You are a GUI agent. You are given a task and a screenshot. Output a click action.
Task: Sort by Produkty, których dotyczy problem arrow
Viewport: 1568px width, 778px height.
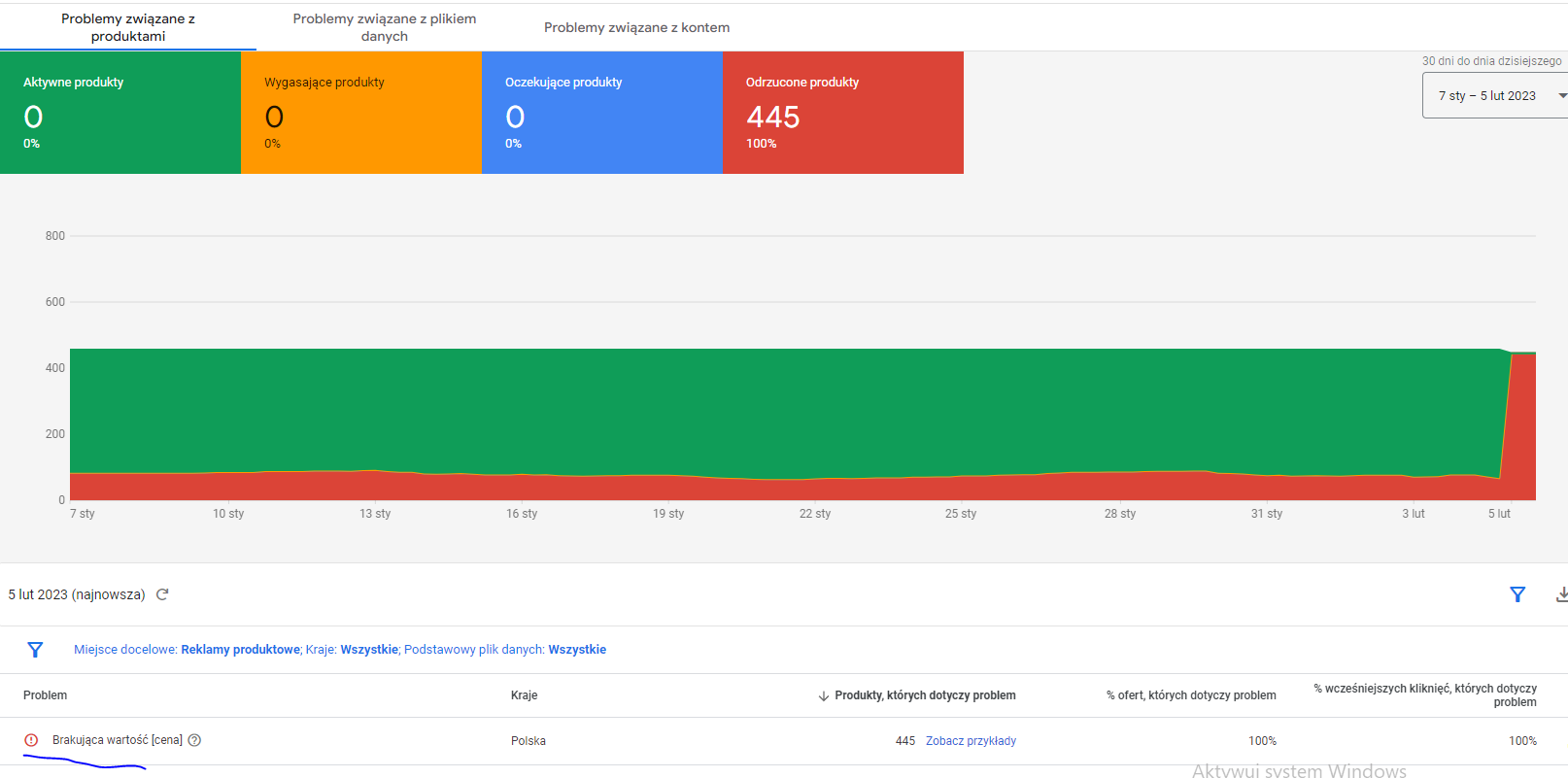pos(824,696)
